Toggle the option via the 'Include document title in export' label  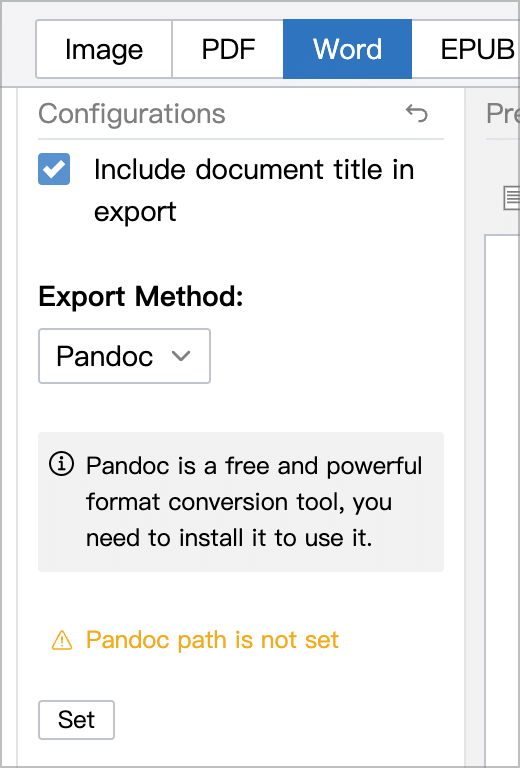254,191
